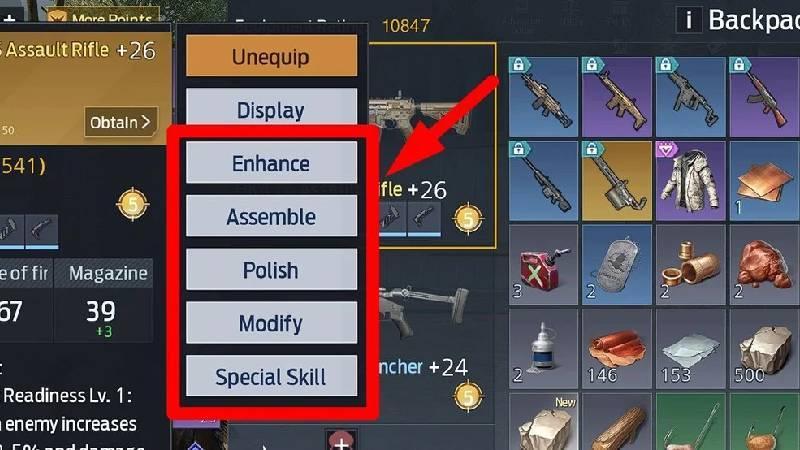Select the stone item with 500 count

tap(764, 349)
